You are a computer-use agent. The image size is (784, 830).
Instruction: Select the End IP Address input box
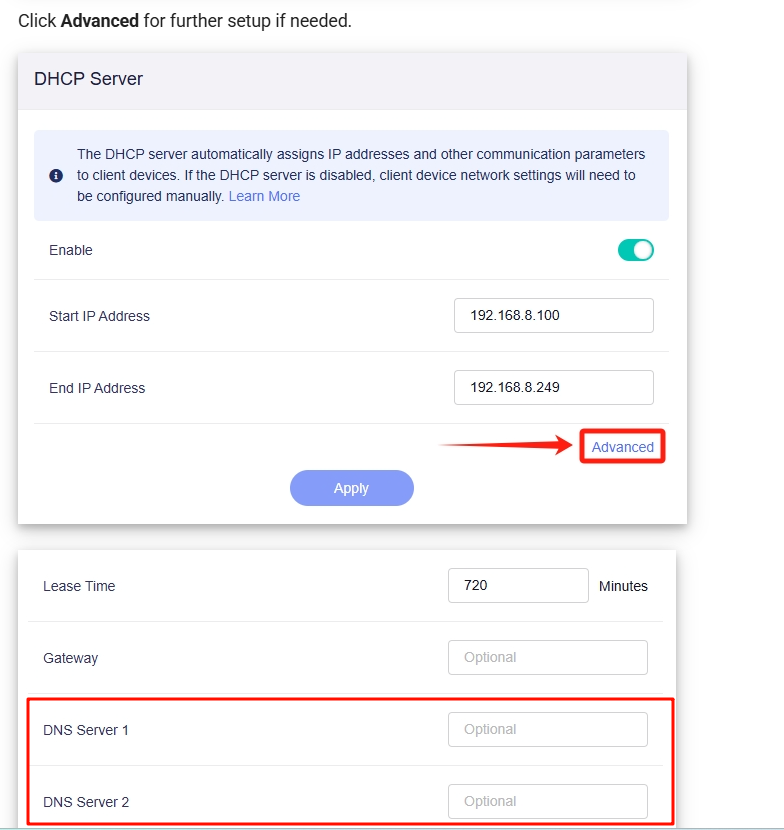[553, 388]
